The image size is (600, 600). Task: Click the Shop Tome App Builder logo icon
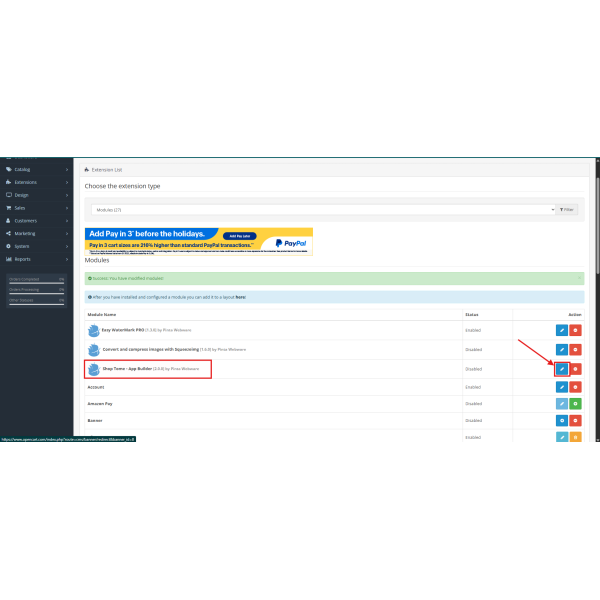click(93, 369)
